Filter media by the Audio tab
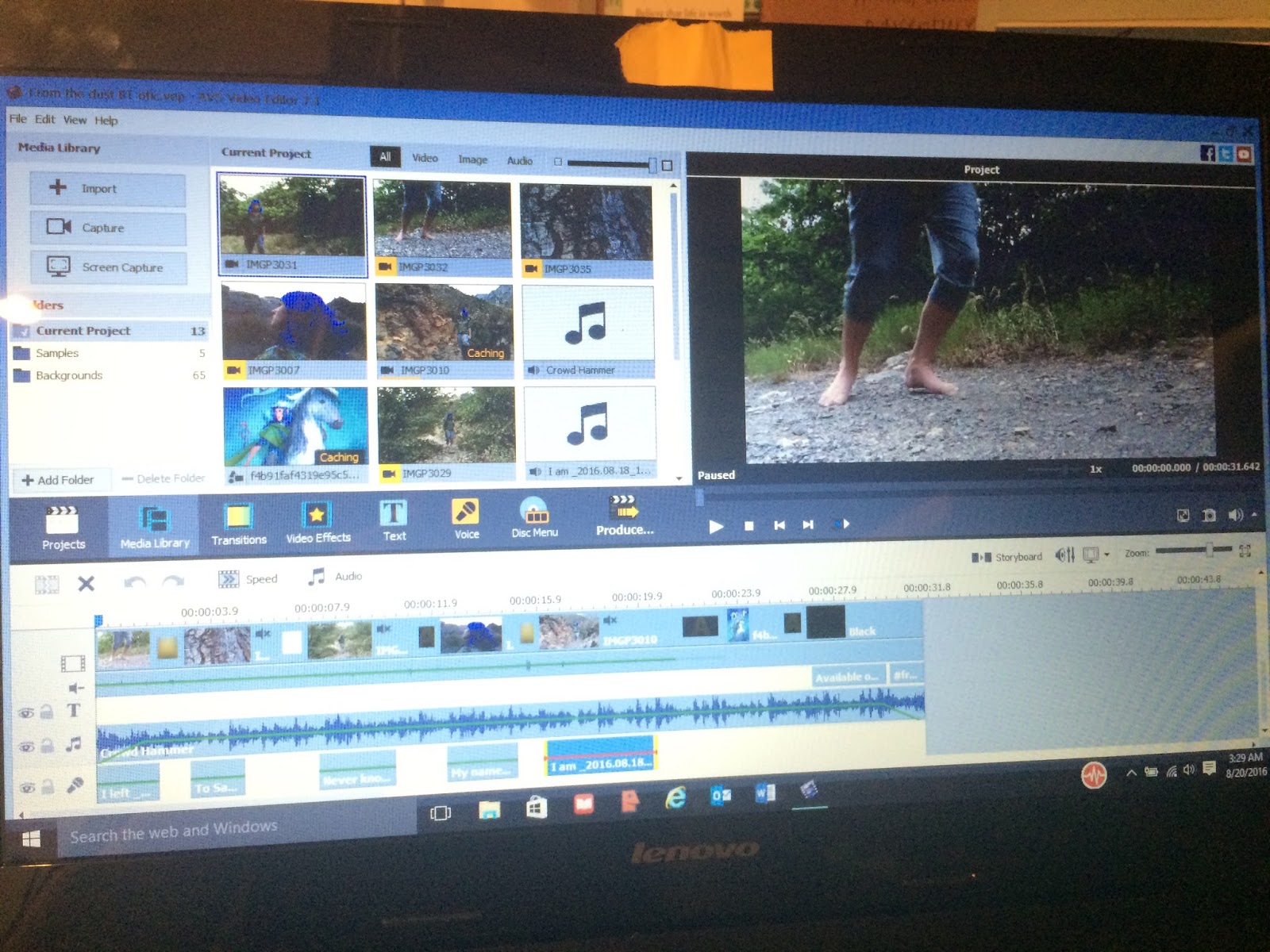 tap(520, 160)
